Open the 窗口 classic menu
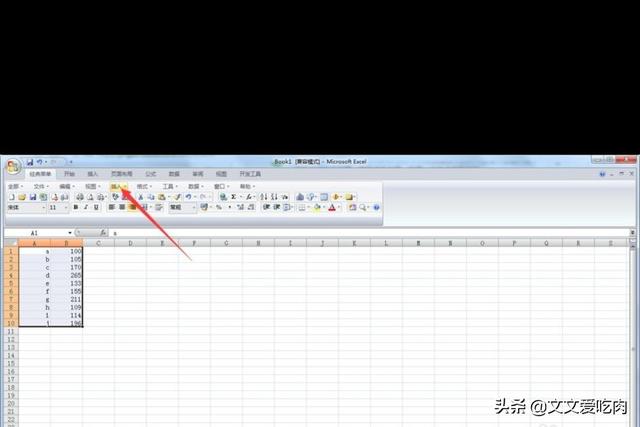Viewport: 640px width, 427px height. tap(221, 186)
